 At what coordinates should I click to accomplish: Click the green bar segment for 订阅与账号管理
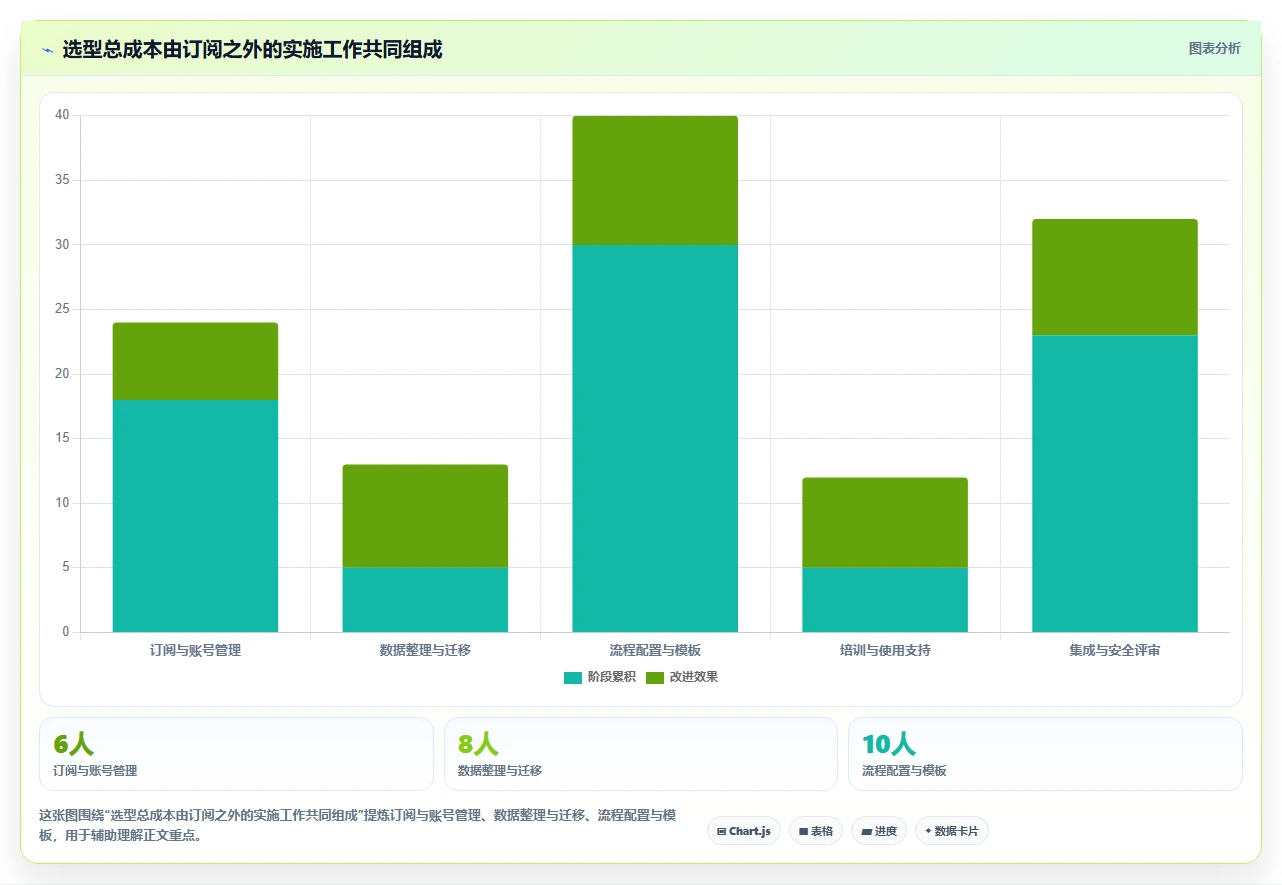tap(195, 361)
